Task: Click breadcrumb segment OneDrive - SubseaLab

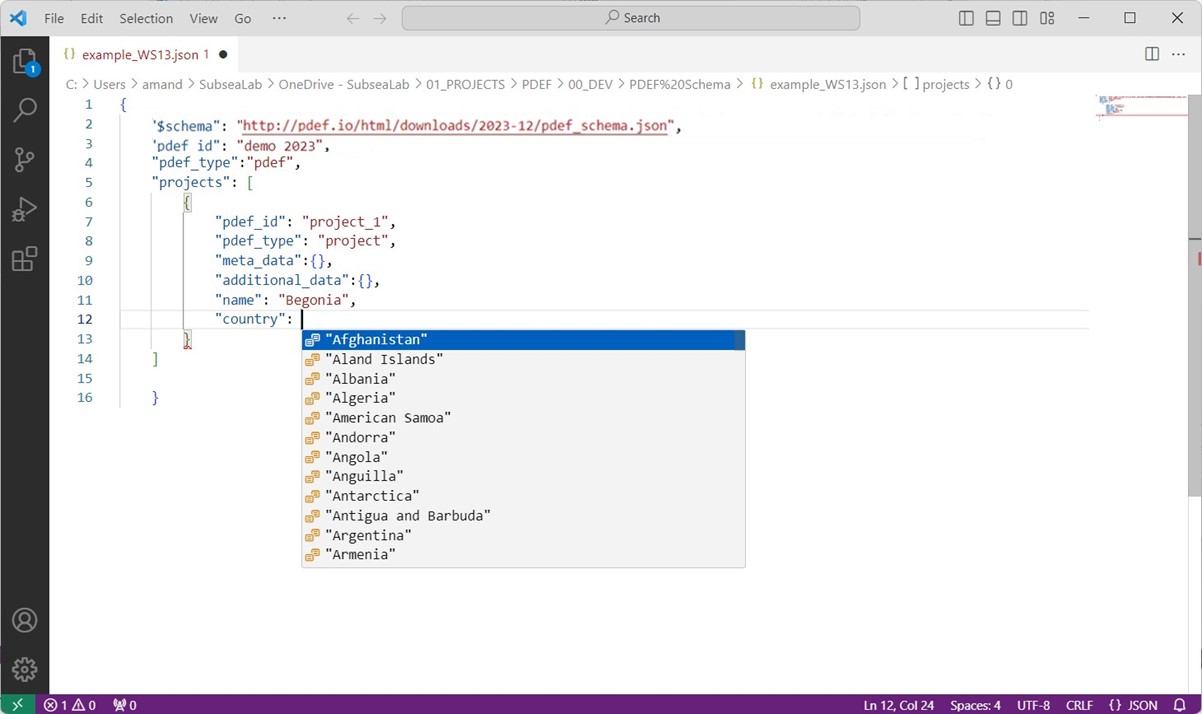Action: pos(344,85)
